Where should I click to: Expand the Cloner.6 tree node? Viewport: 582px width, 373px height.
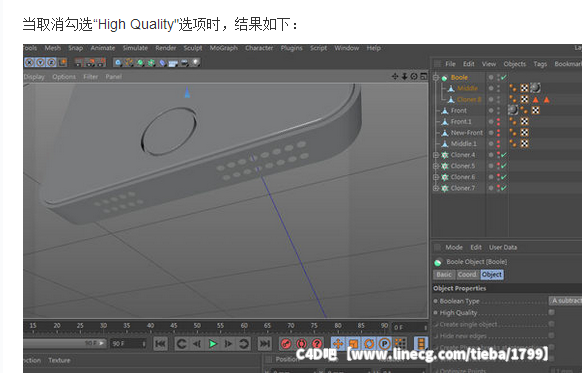click(436, 177)
